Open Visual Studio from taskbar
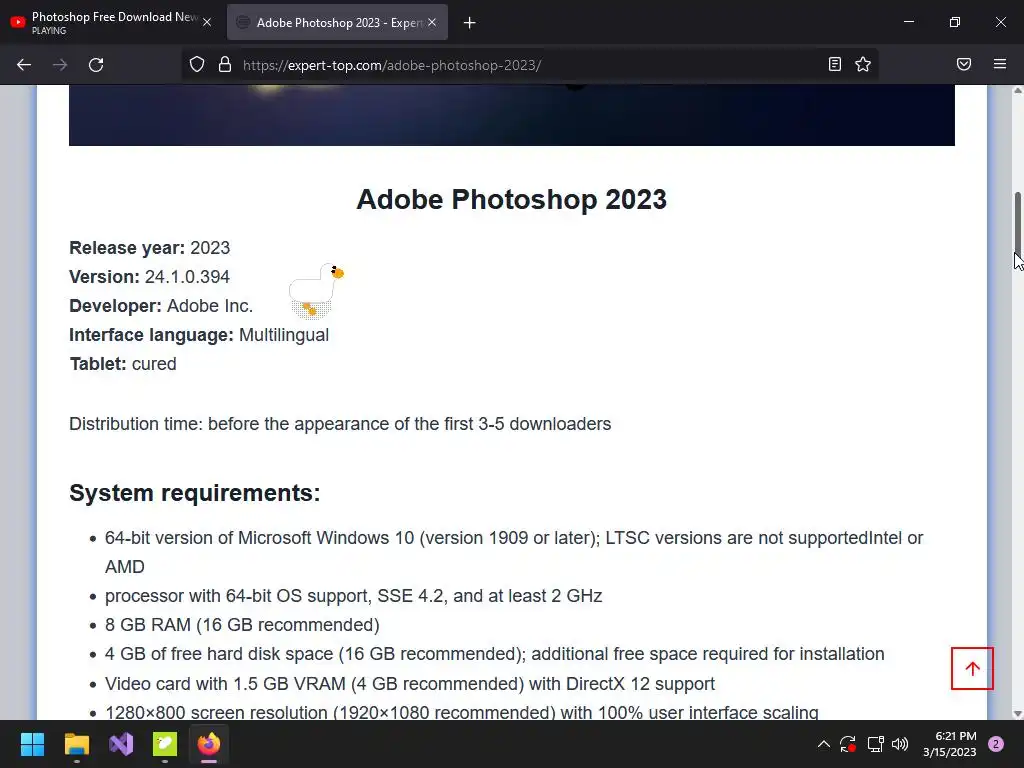 (x=121, y=744)
